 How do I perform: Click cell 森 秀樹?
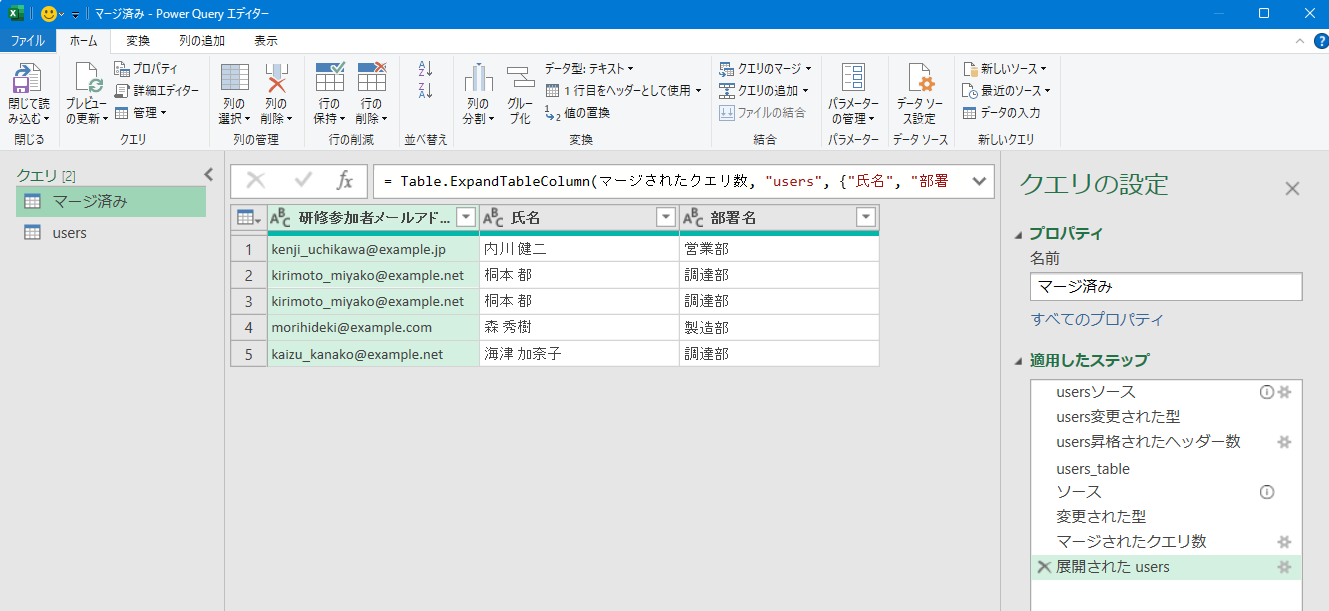(x=579, y=327)
